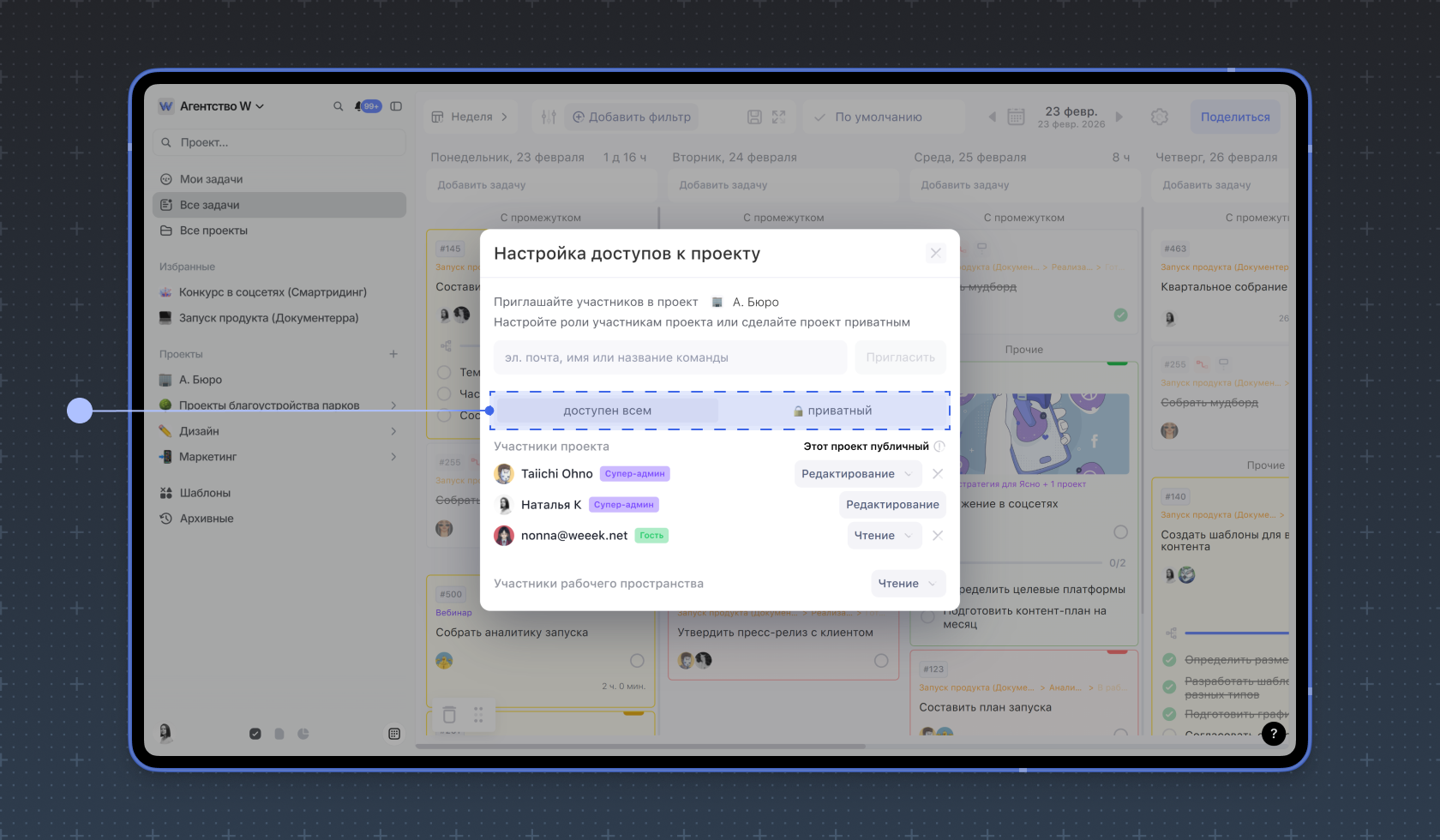Open 'Мои задачи' in the sidebar
This screenshot has width=1440, height=840.
211,179
